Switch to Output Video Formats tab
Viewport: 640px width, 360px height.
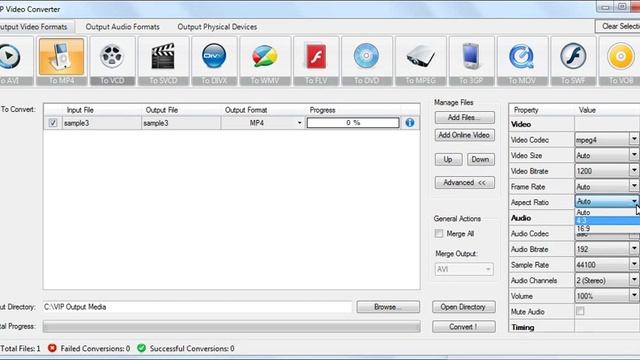pos(36,27)
